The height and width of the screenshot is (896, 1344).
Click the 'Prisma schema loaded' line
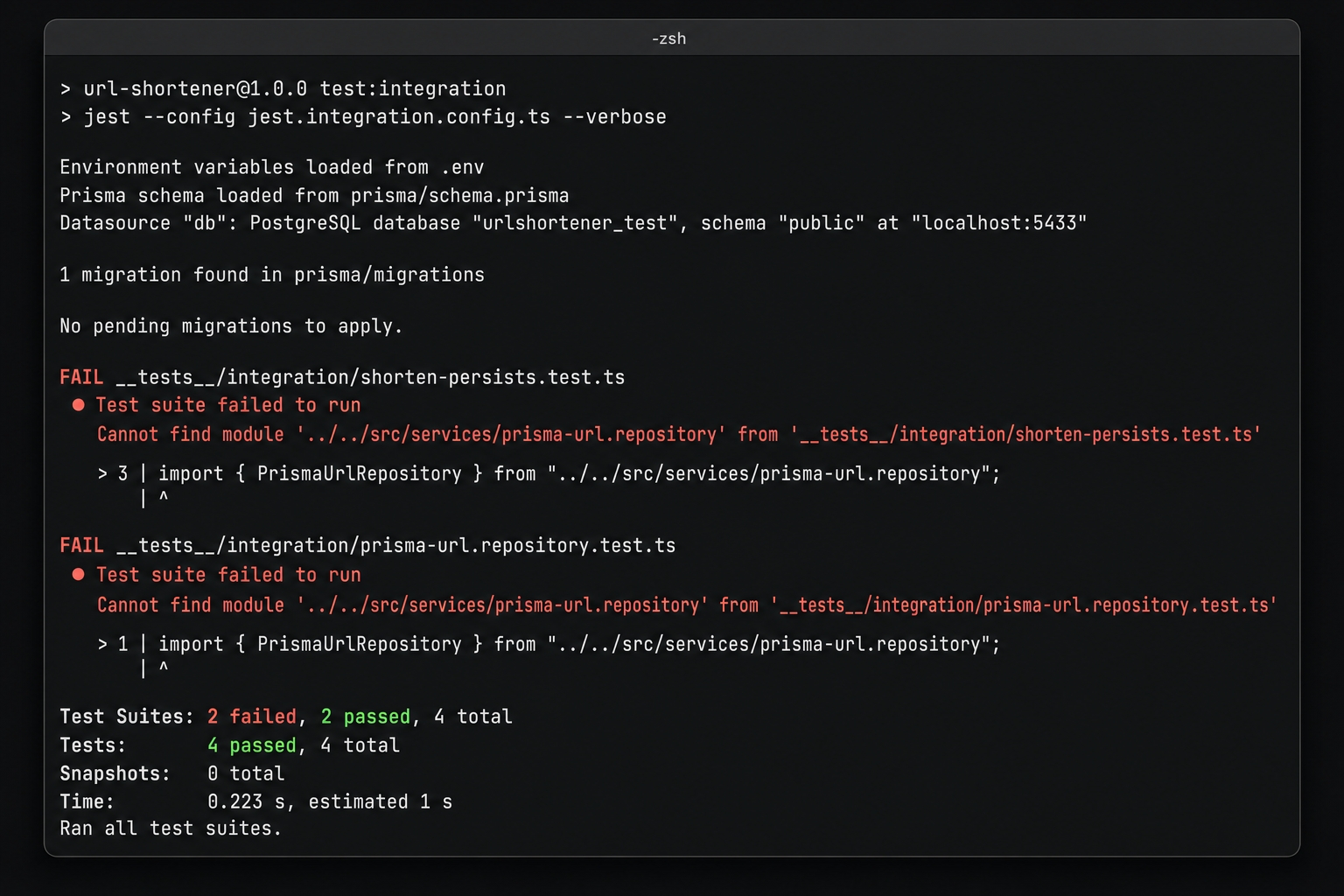click(x=314, y=195)
